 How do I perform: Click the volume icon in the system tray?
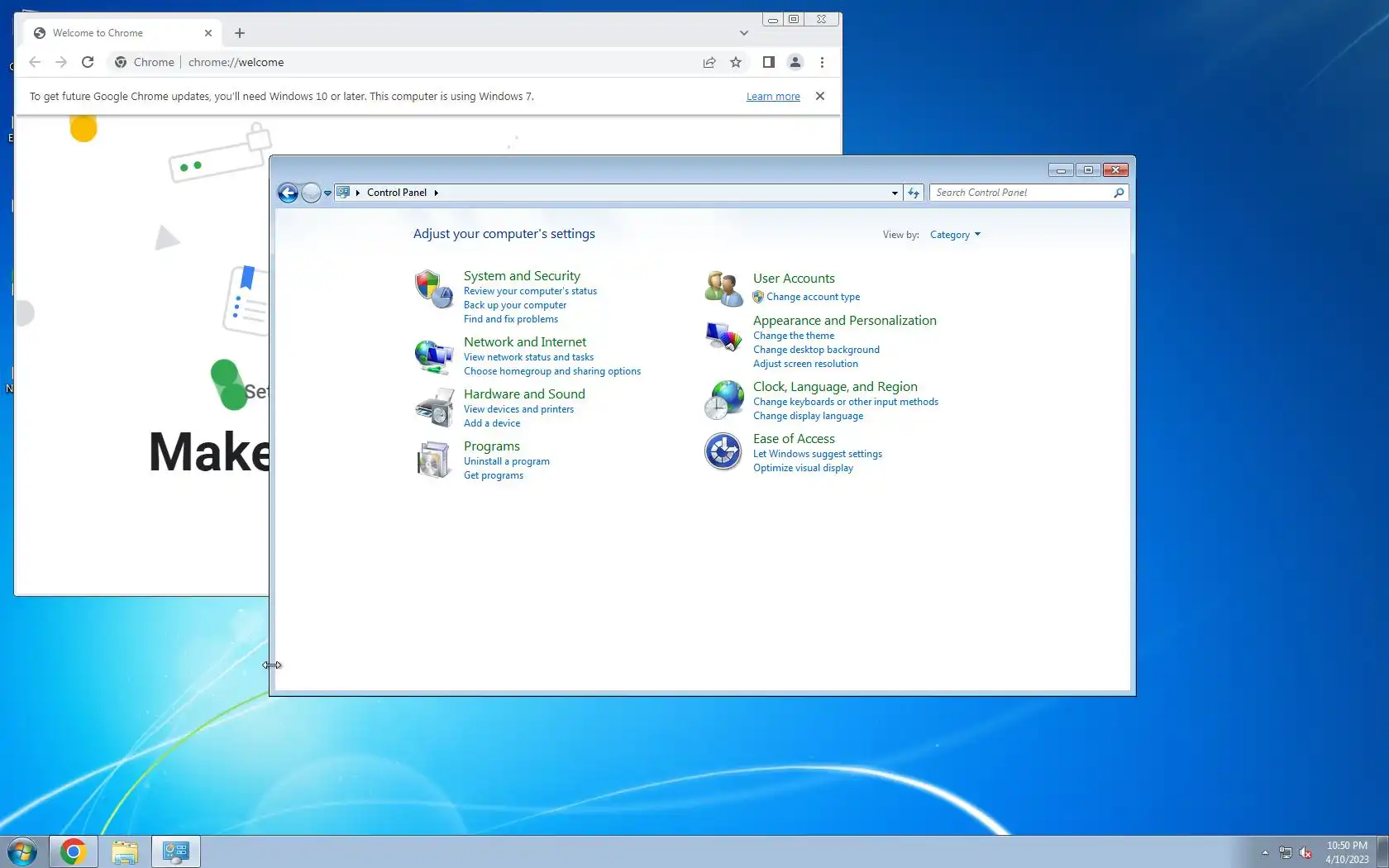1306,852
